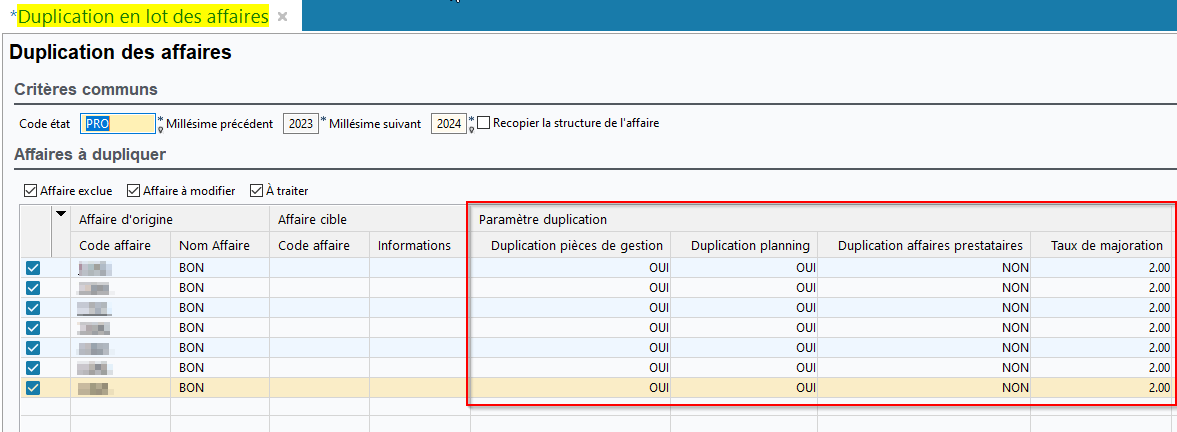Click highlighted row's OUI under Duplication planning
Image resolution: width=1177 pixels, height=432 pixels.
744,388
